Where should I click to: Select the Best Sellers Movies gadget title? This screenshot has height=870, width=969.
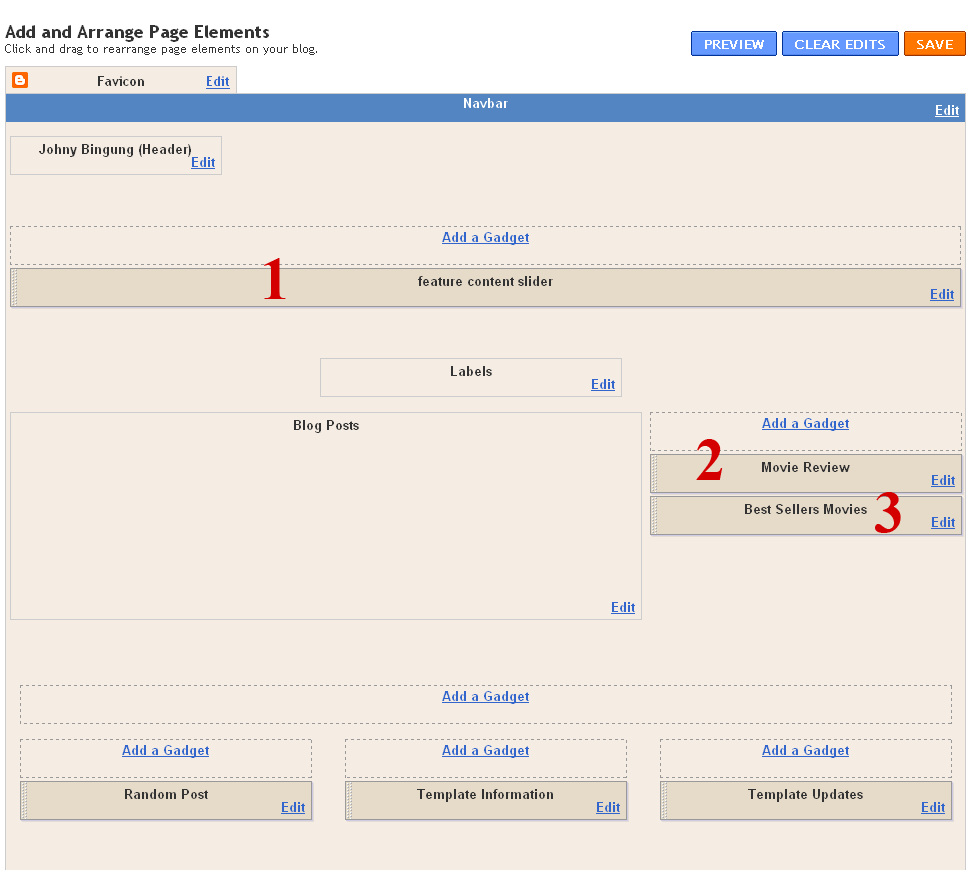pyautogui.click(x=805, y=510)
